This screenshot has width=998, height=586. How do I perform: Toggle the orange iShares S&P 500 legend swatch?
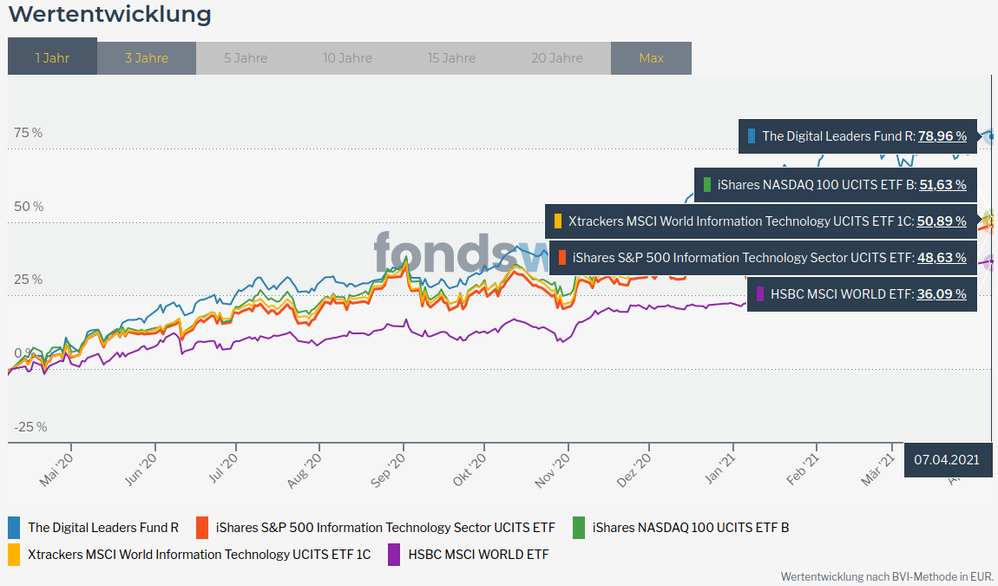[x=203, y=527]
